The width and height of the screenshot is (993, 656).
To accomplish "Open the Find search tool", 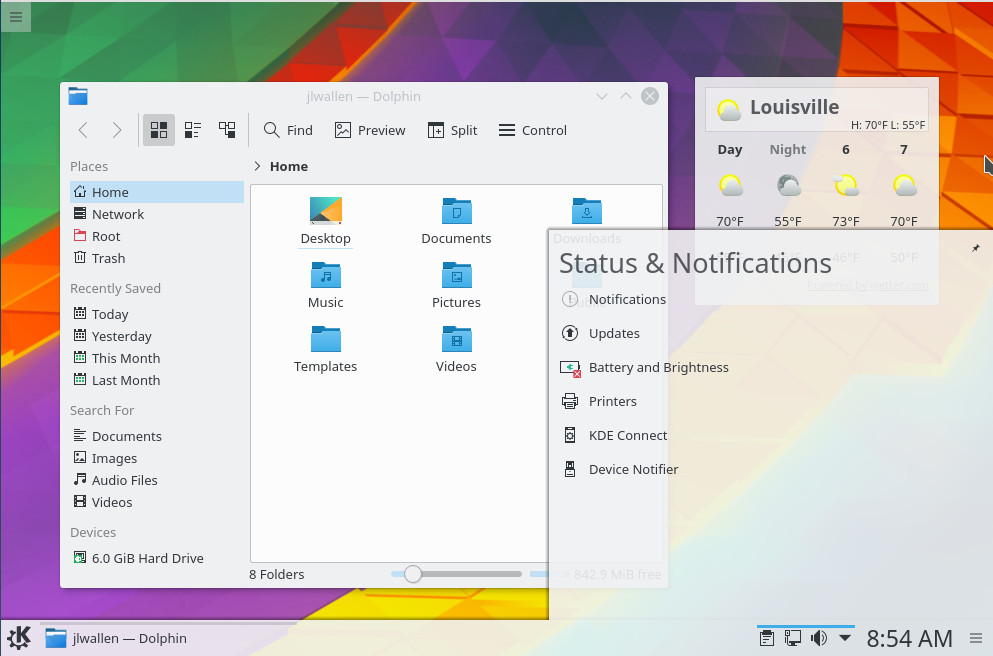I will 288,130.
